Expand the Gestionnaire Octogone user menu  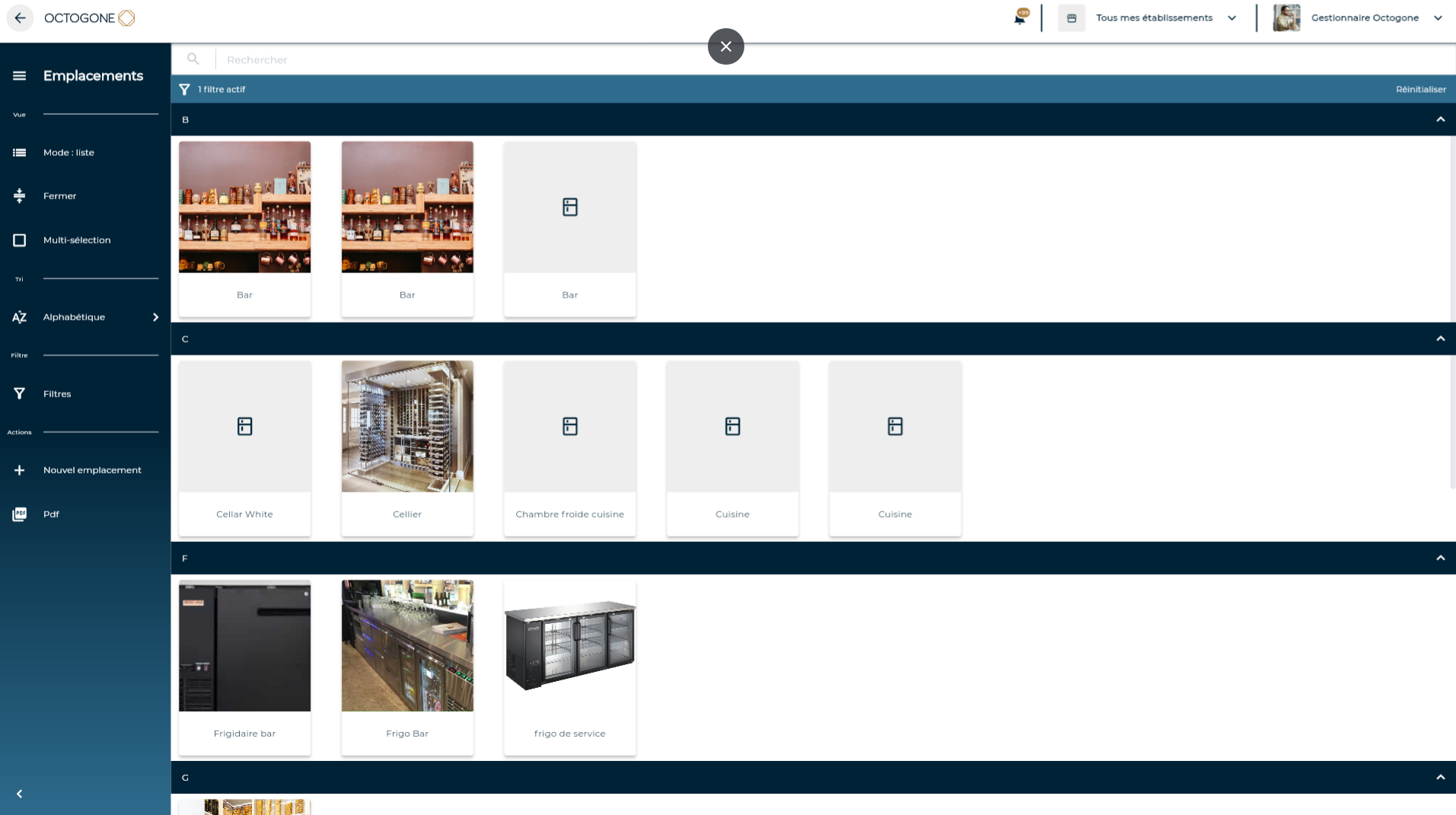1438,18
